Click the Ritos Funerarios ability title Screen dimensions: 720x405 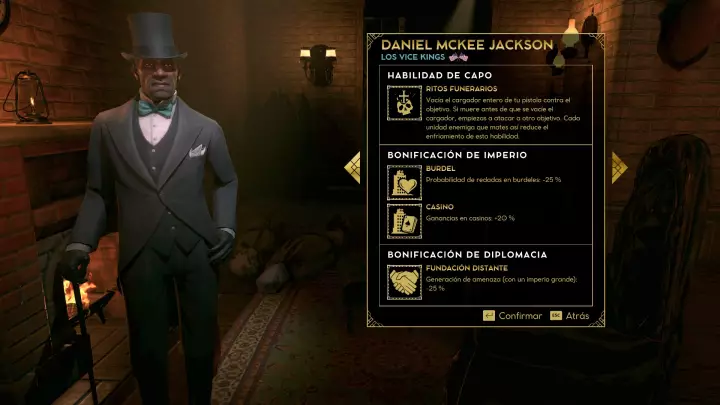pos(461,89)
